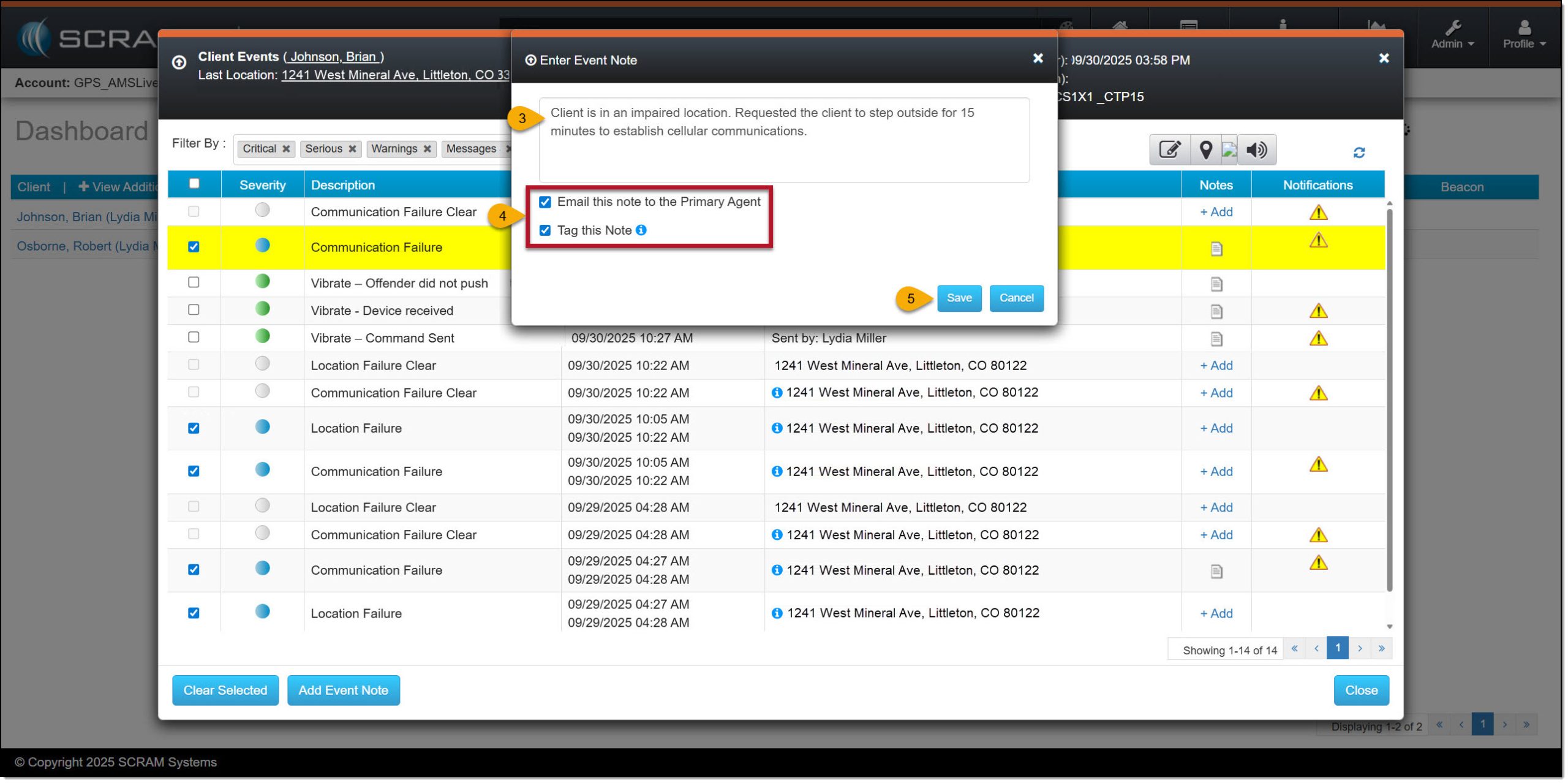Check the Vibrate Device received row checkbox
Screen dimensions: 1568x783
pos(194,310)
